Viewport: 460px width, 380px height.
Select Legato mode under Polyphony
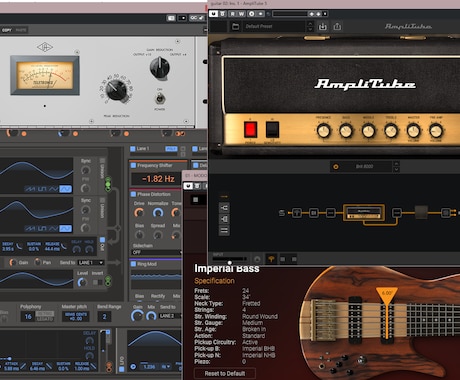45,319
